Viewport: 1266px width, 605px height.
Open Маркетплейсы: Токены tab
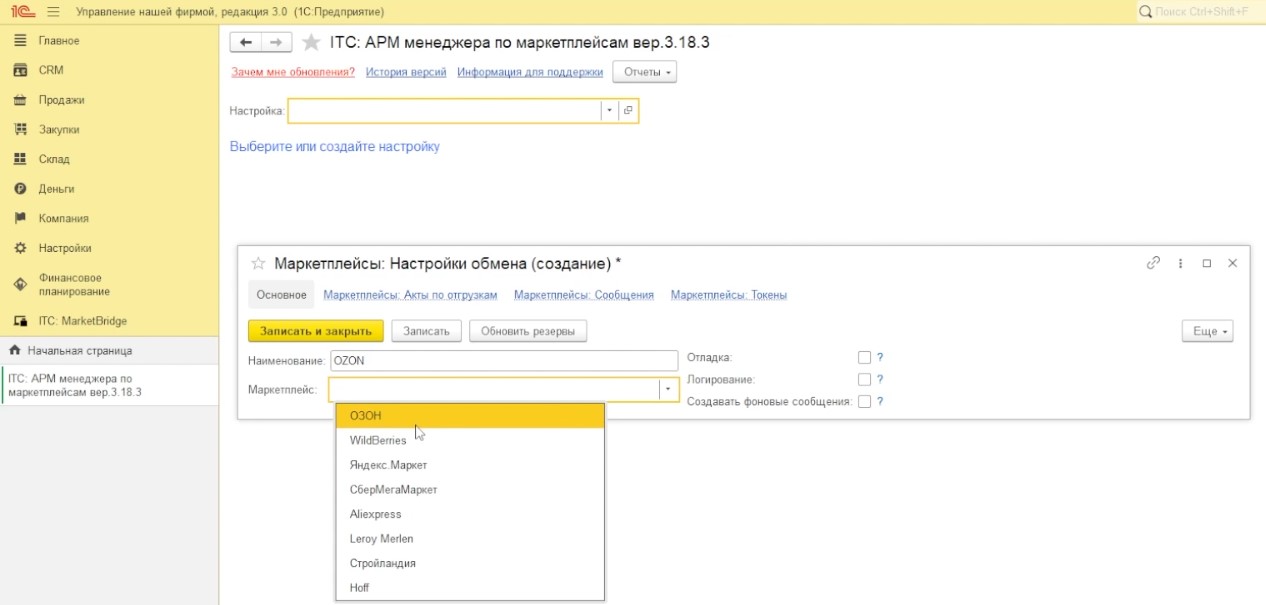coord(729,295)
